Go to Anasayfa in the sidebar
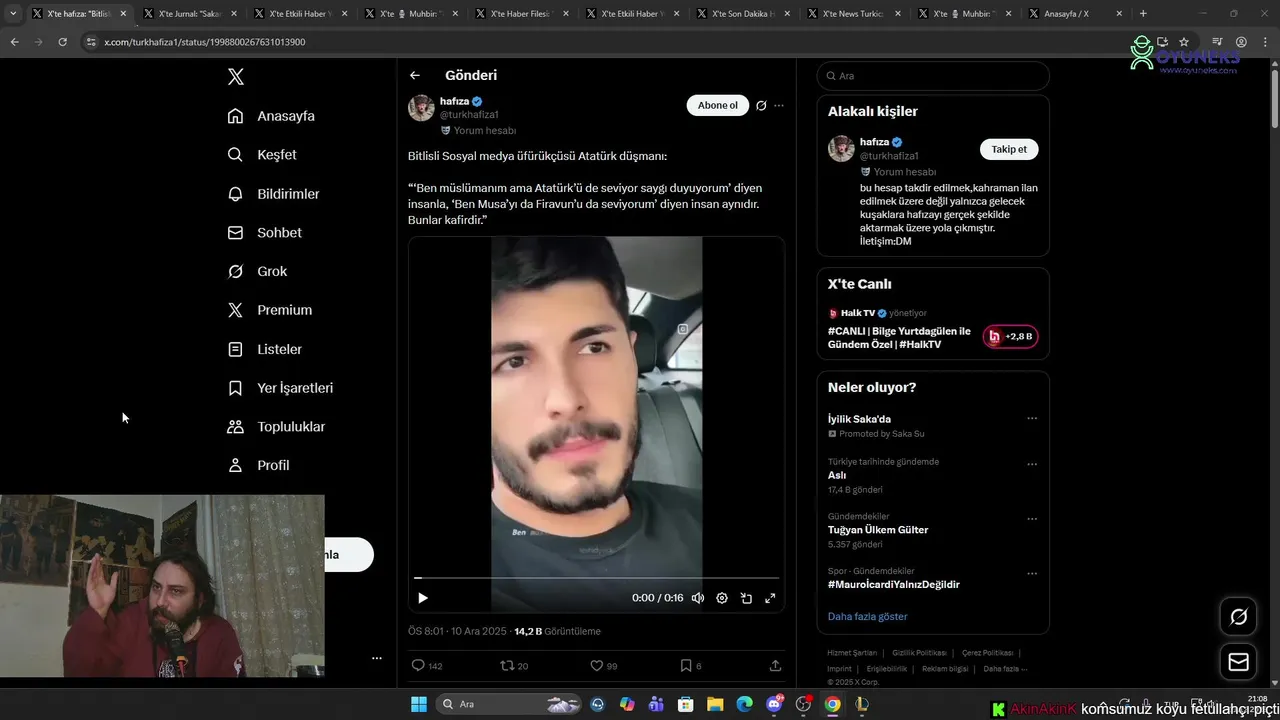 click(271, 116)
